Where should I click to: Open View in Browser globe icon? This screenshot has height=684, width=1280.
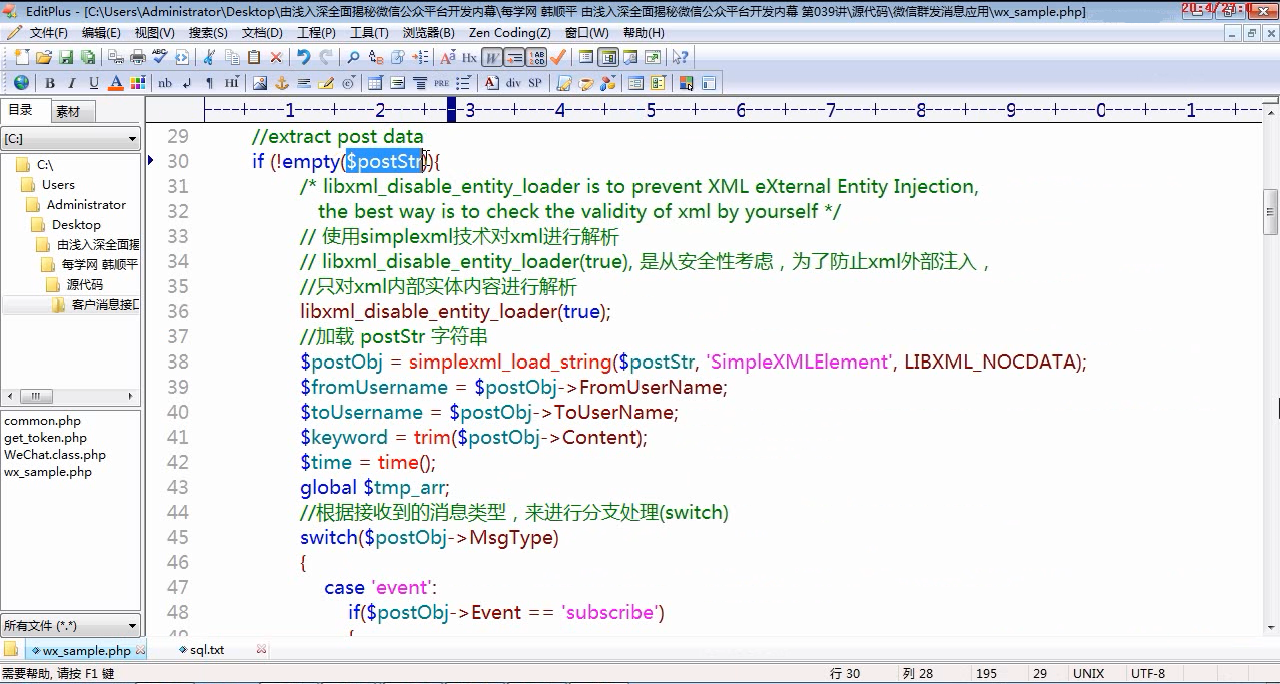(x=21, y=83)
